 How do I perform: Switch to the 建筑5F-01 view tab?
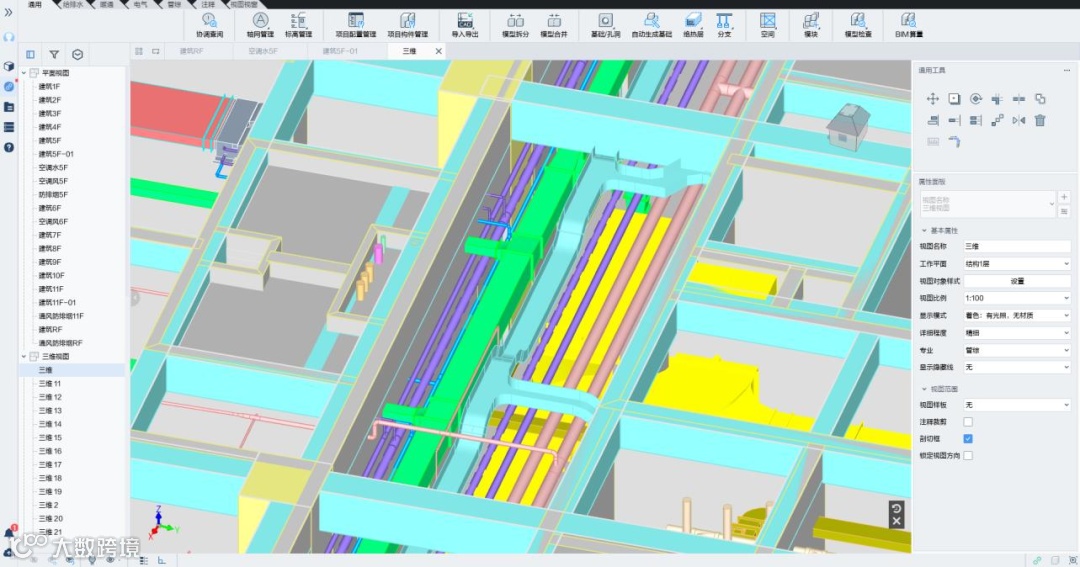(x=339, y=51)
